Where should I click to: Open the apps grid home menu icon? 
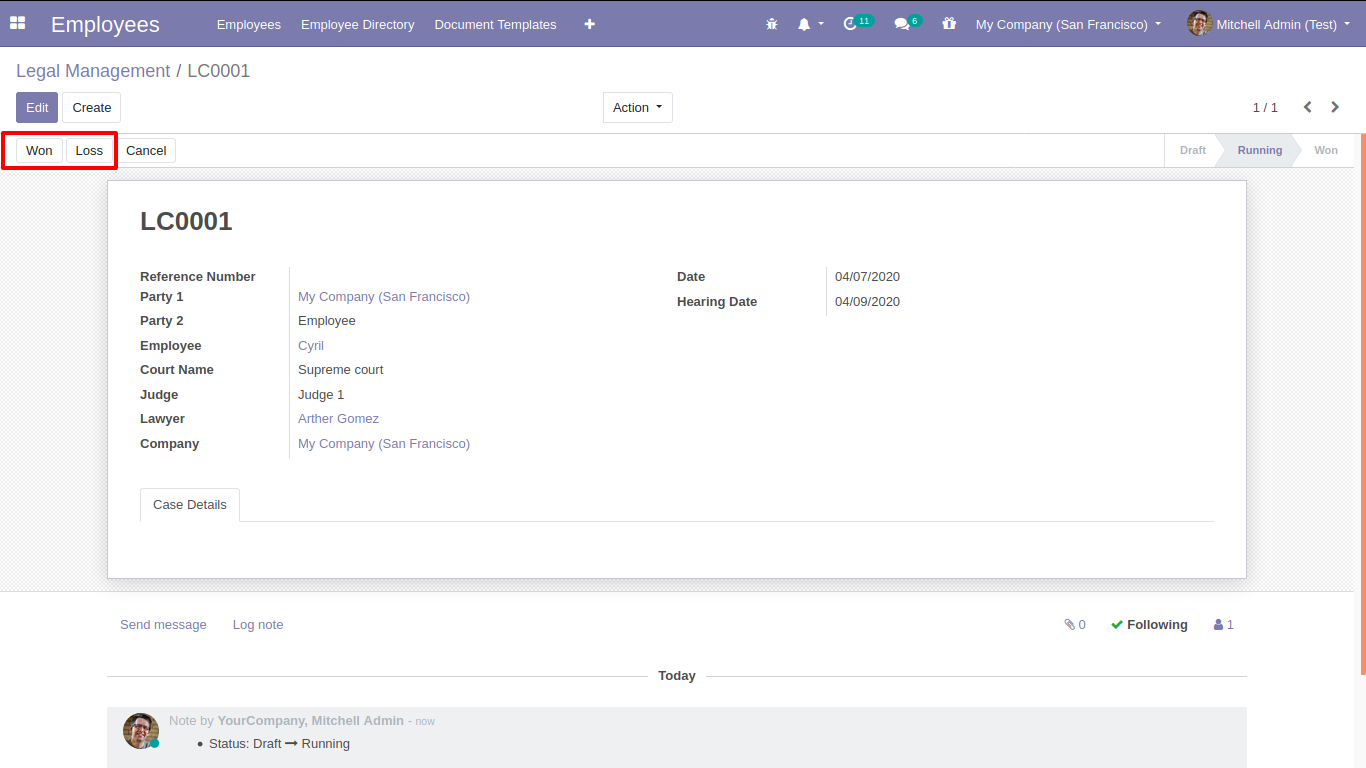pyautogui.click(x=17, y=24)
